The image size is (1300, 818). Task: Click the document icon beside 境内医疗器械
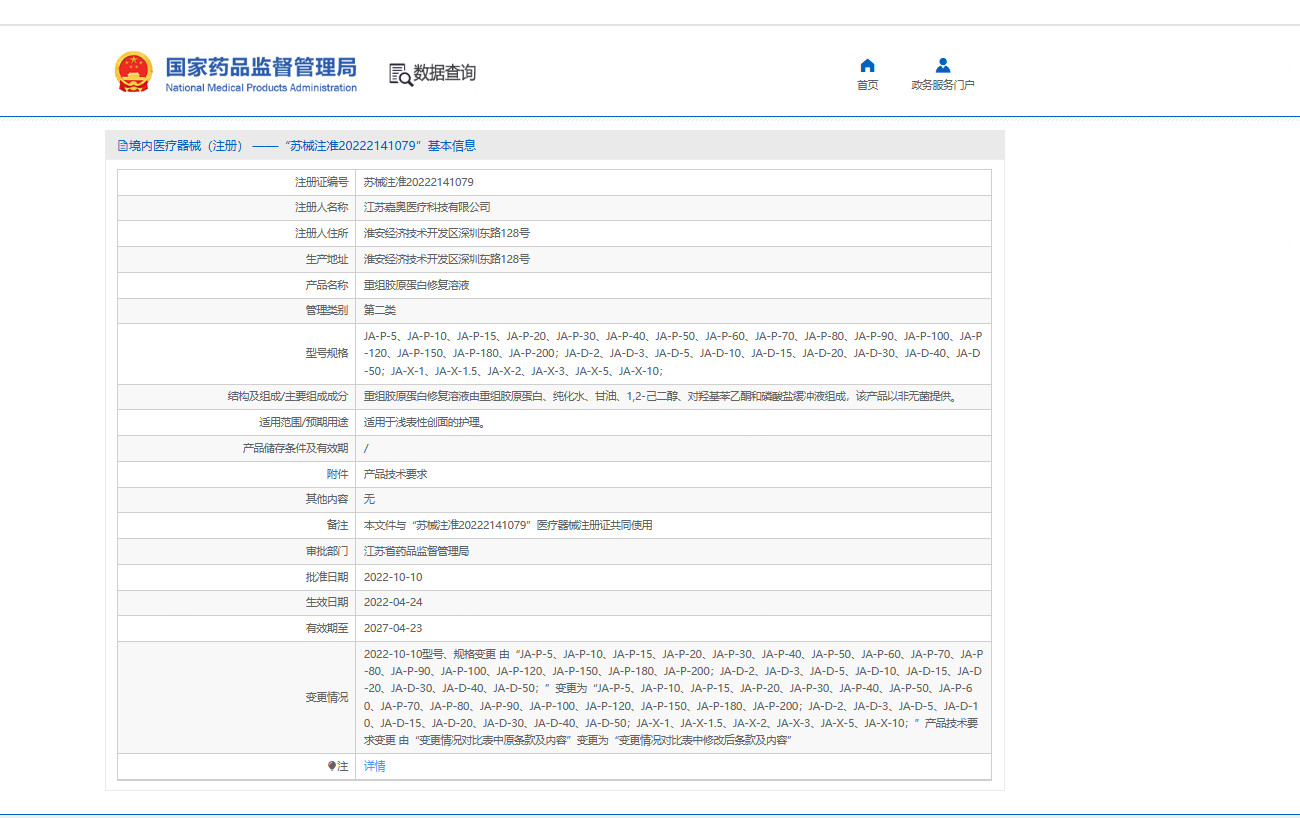coord(123,146)
